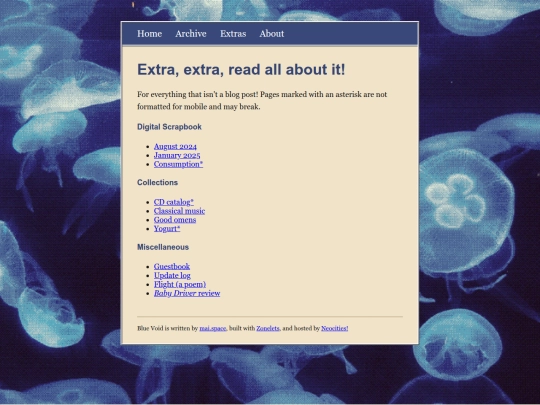Open the About page link
Image resolution: width=540 pixels, height=405 pixels.
tap(272, 34)
